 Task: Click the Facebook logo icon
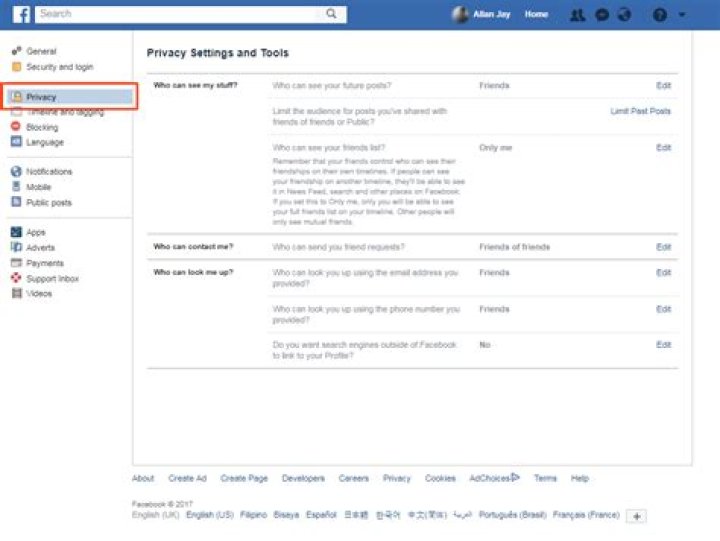(21, 14)
